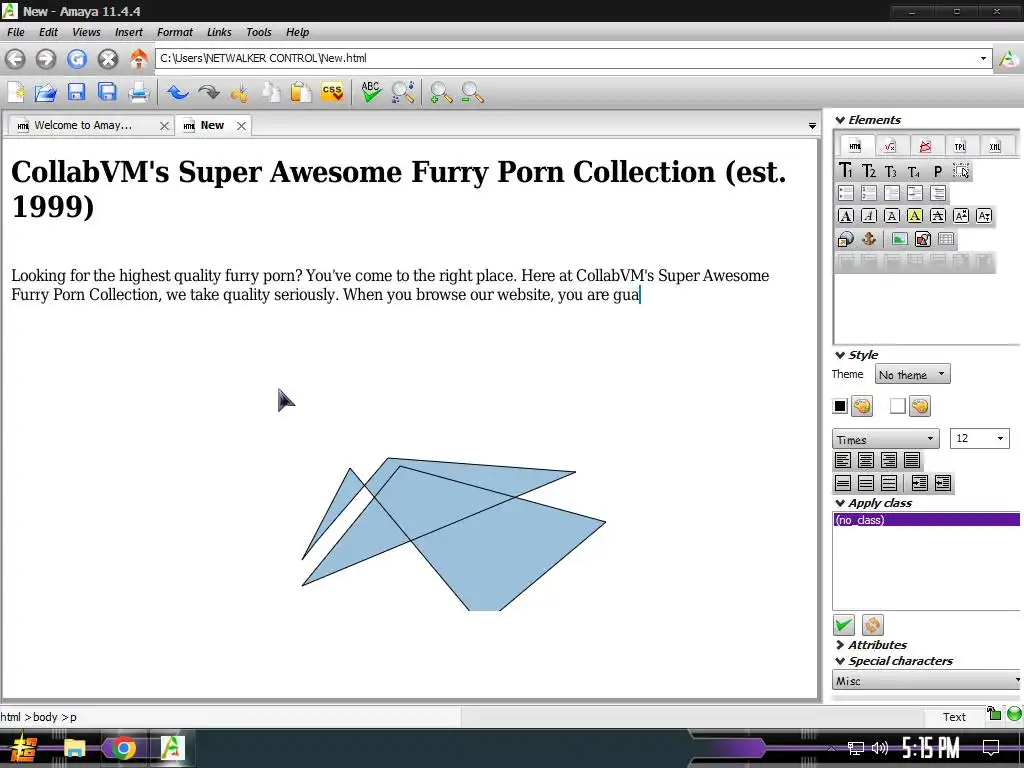Viewport: 1024px width, 768px height.
Task: Toggle the yellow-highlighted A icon
Action: coord(915,216)
